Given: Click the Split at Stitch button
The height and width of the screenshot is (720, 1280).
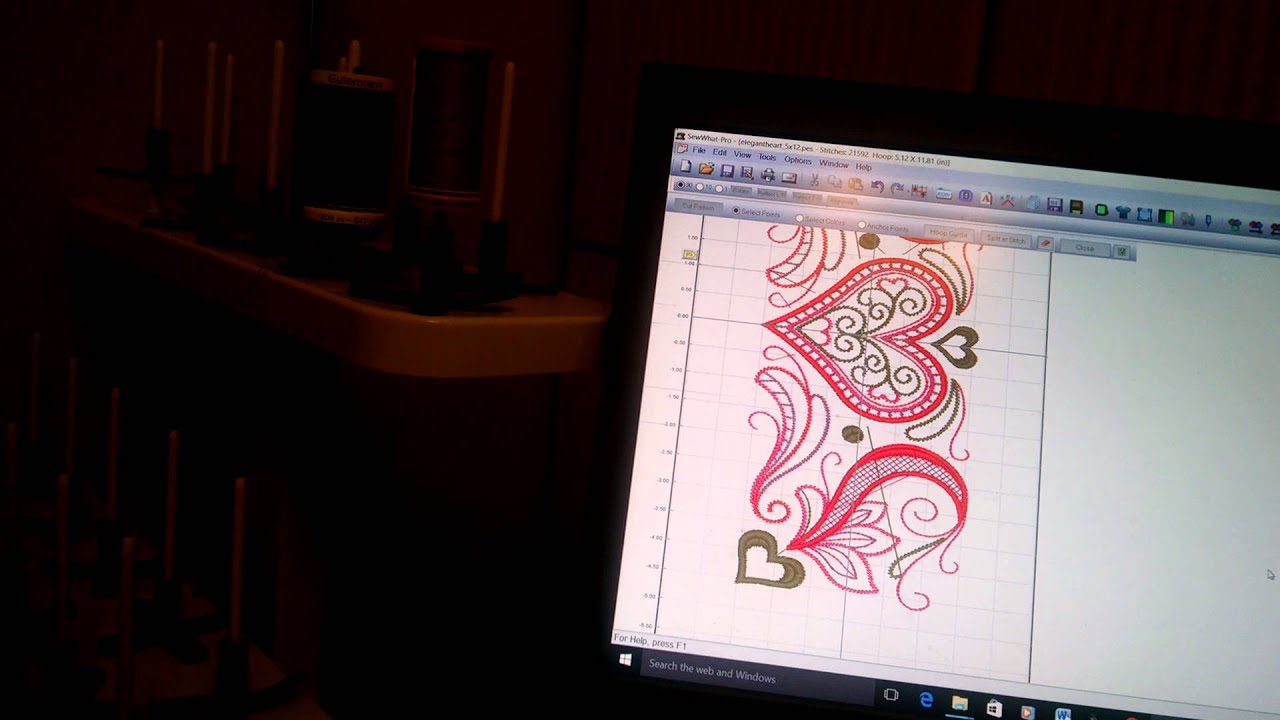Looking at the screenshot, I should pos(1006,239).
